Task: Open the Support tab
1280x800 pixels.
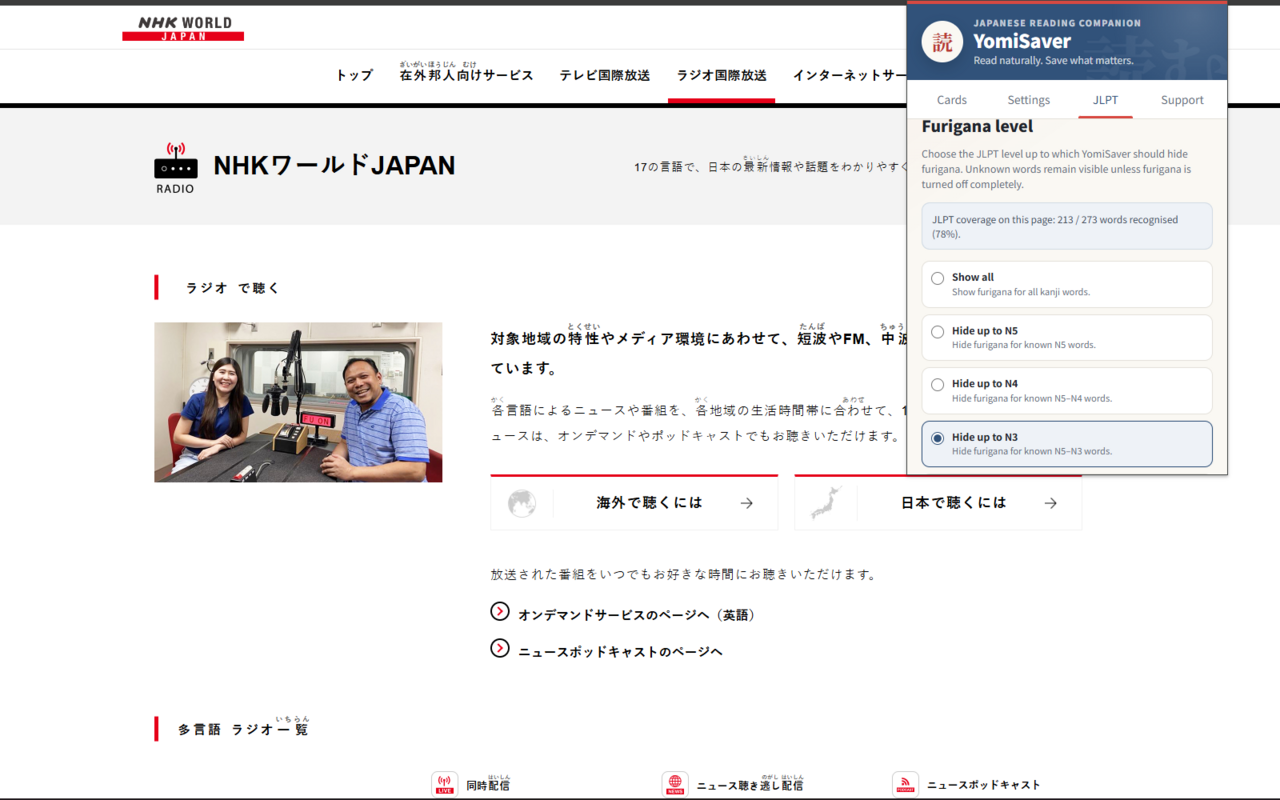Action: pos(1182,100)
